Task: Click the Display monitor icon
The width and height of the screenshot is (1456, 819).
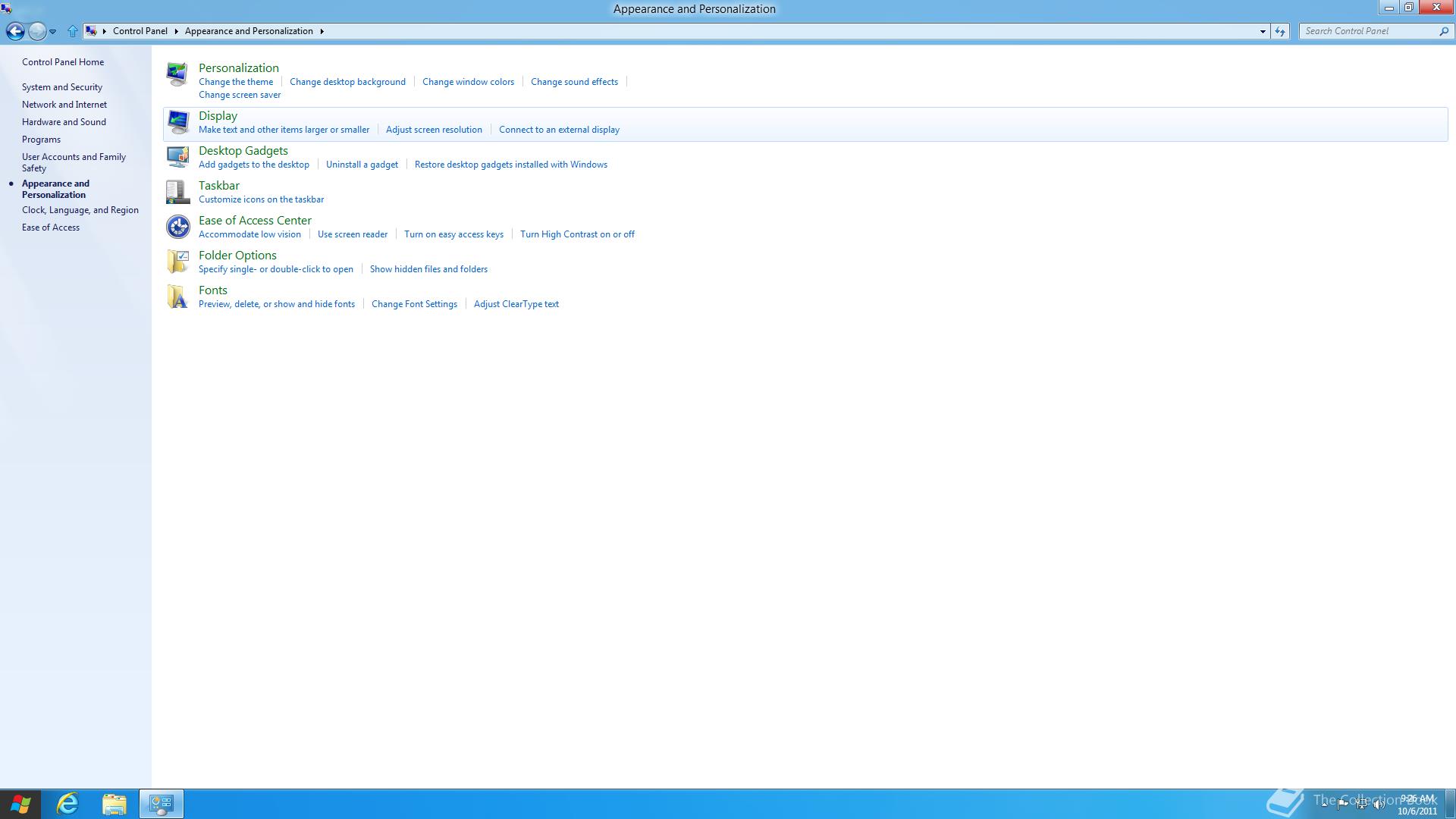Action: [177, 122]
